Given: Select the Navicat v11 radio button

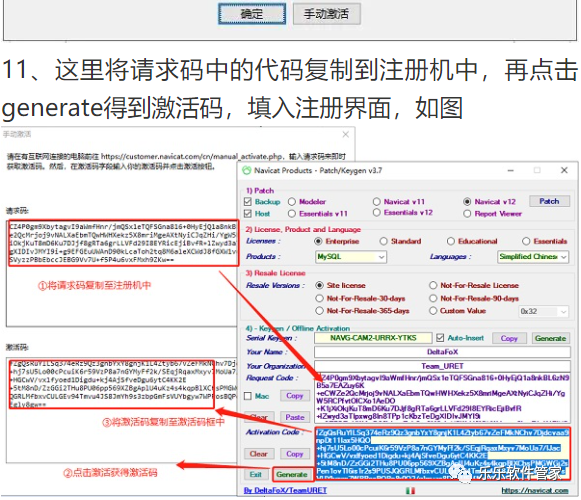Looking at the screenshot, I should [376, 202].
